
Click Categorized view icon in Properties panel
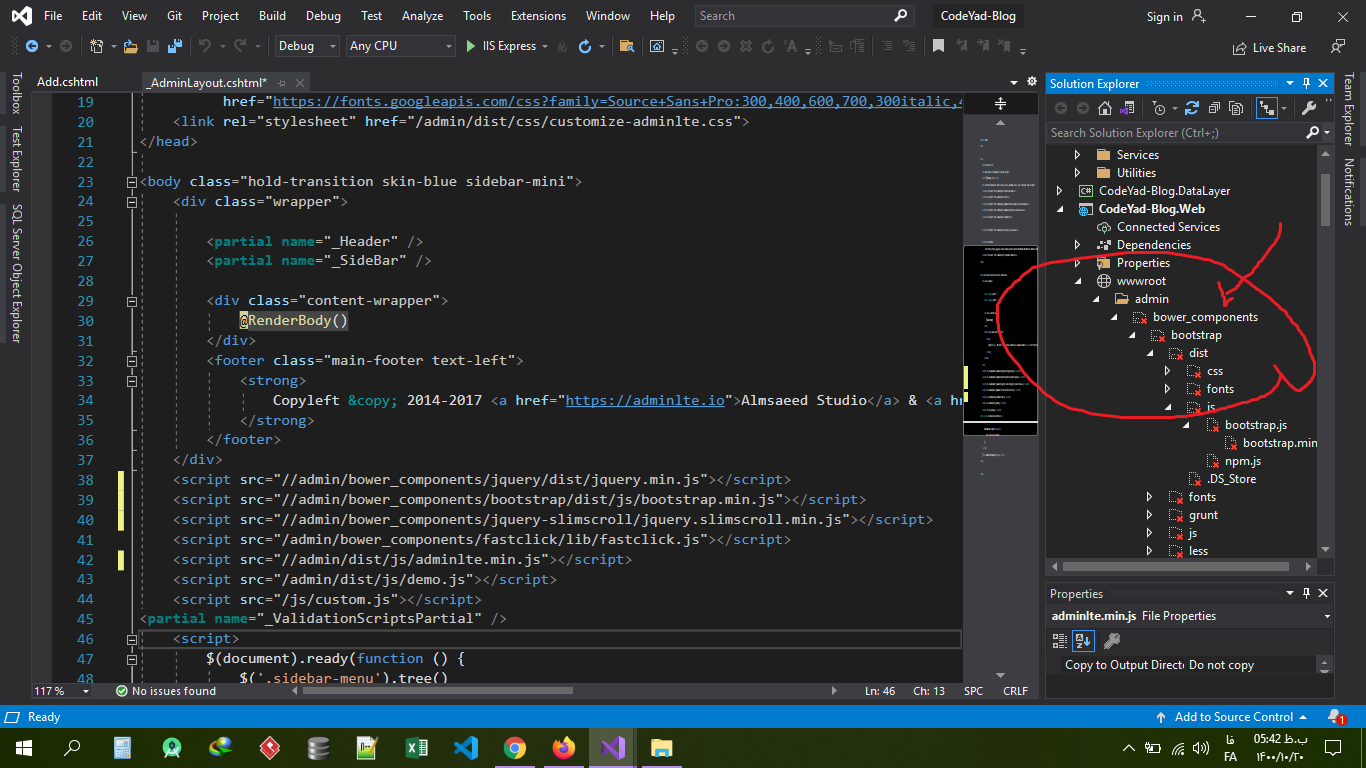[x=1061, y=640]
